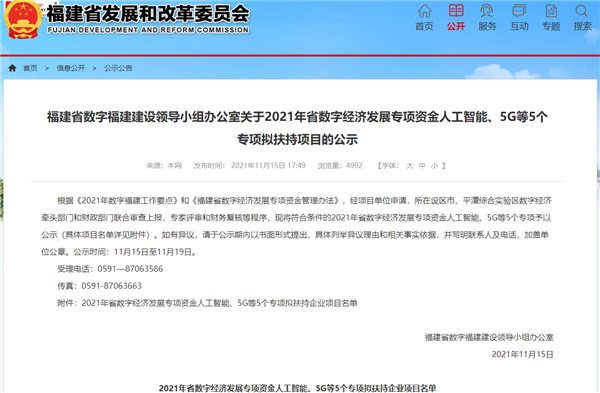
Task: Click the 来源：本网 text
Action: coord(164,166)
